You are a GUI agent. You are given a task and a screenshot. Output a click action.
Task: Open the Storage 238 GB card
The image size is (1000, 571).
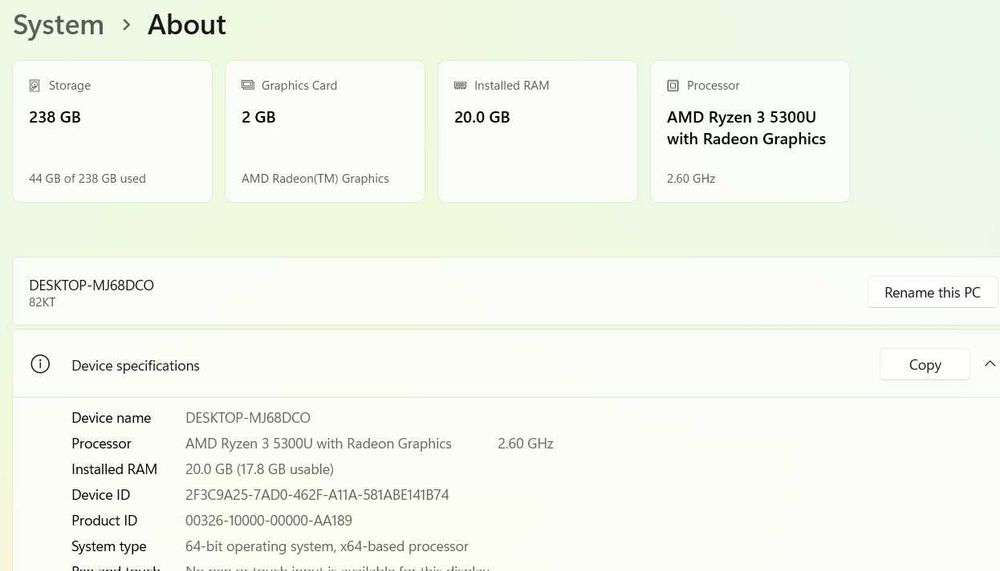[x=112, y=131]
